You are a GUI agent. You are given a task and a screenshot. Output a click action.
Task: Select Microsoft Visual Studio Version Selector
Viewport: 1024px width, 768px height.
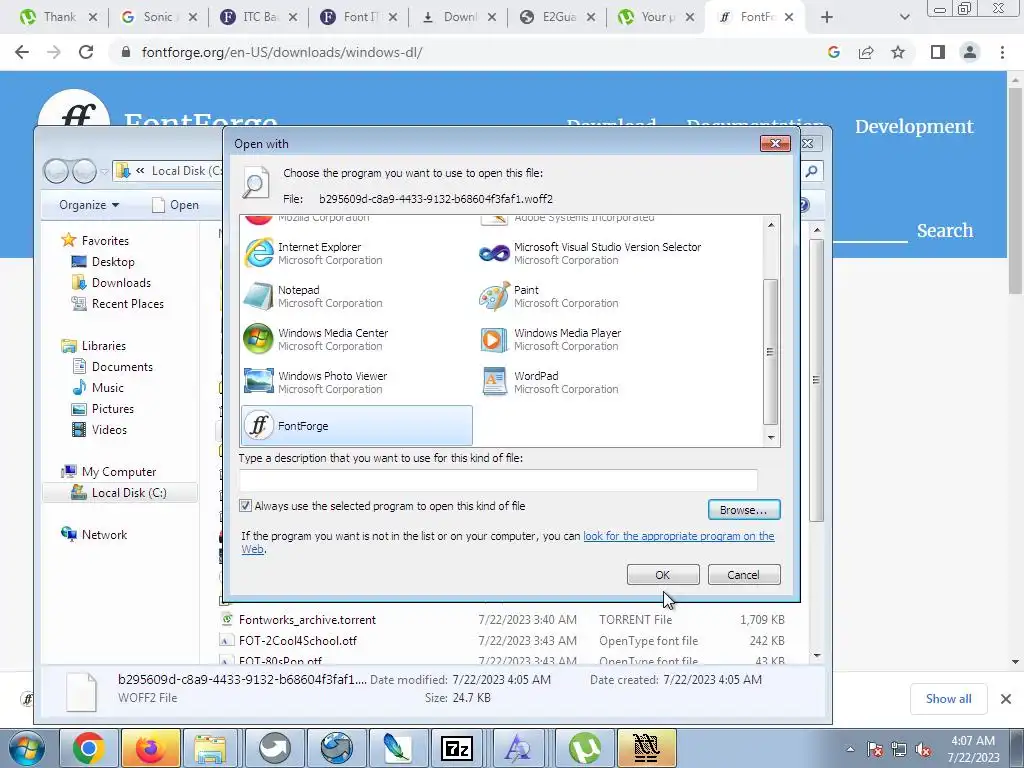(592, 253)
